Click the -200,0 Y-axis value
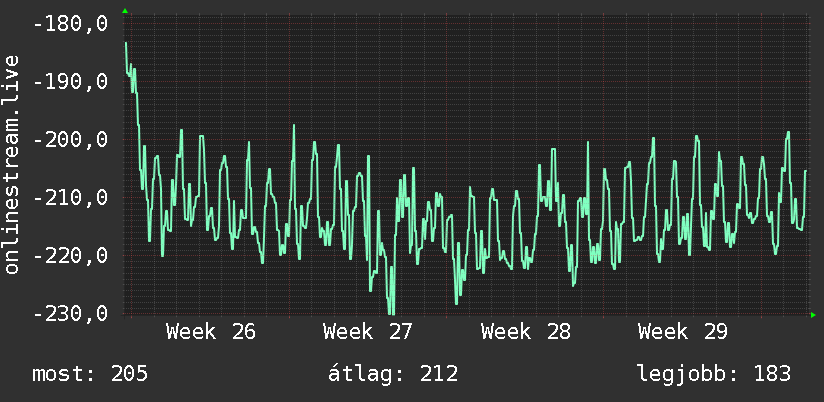824x402 pixels. coord(70,140)
